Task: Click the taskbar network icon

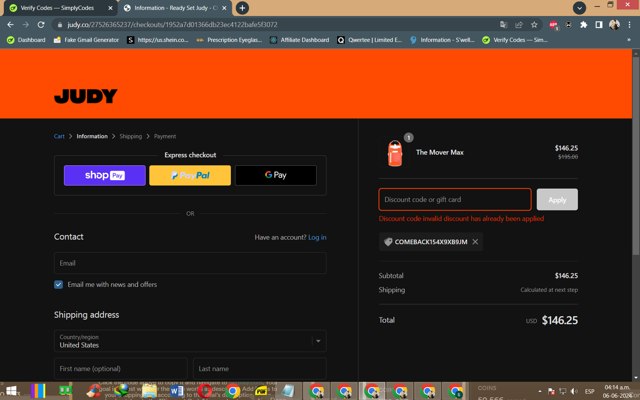Action: pyautogui.click(x=563, y=391)
